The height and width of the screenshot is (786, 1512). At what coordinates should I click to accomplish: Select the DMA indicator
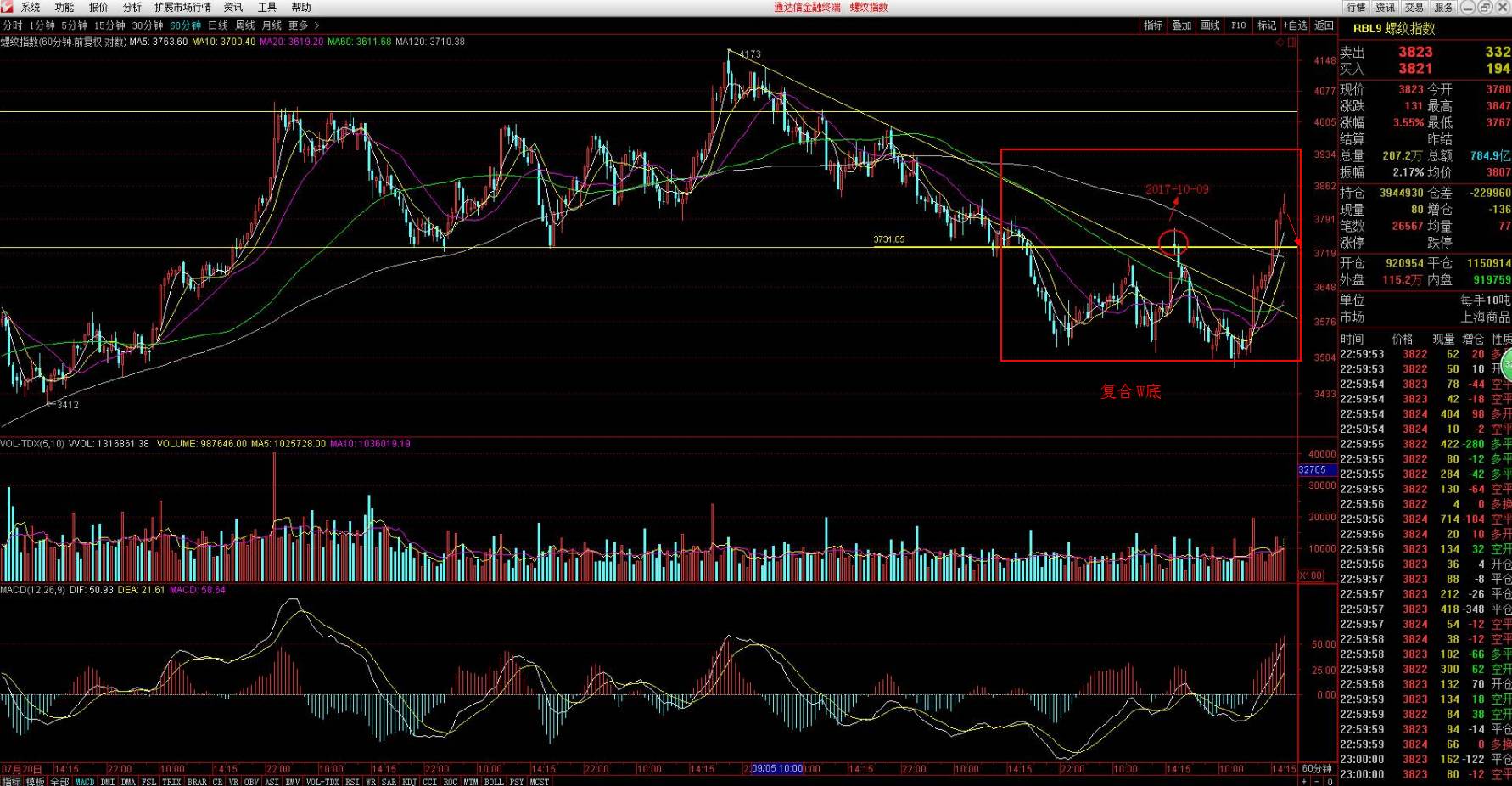pyautogui.click(x=128, y=781)
